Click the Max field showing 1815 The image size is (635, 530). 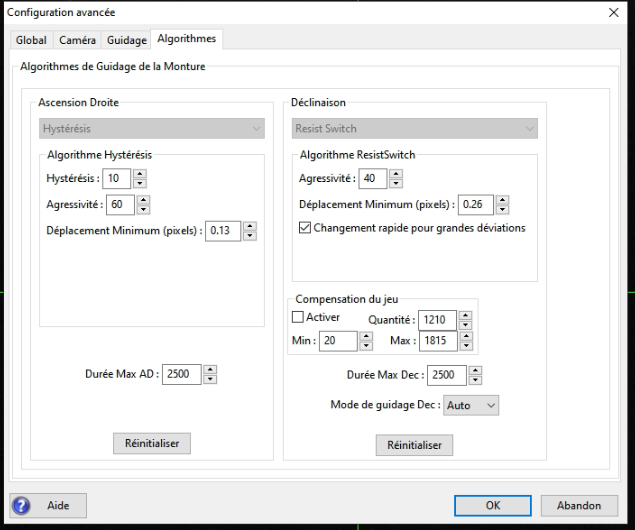pyautogui.click(x=438, y=341)
